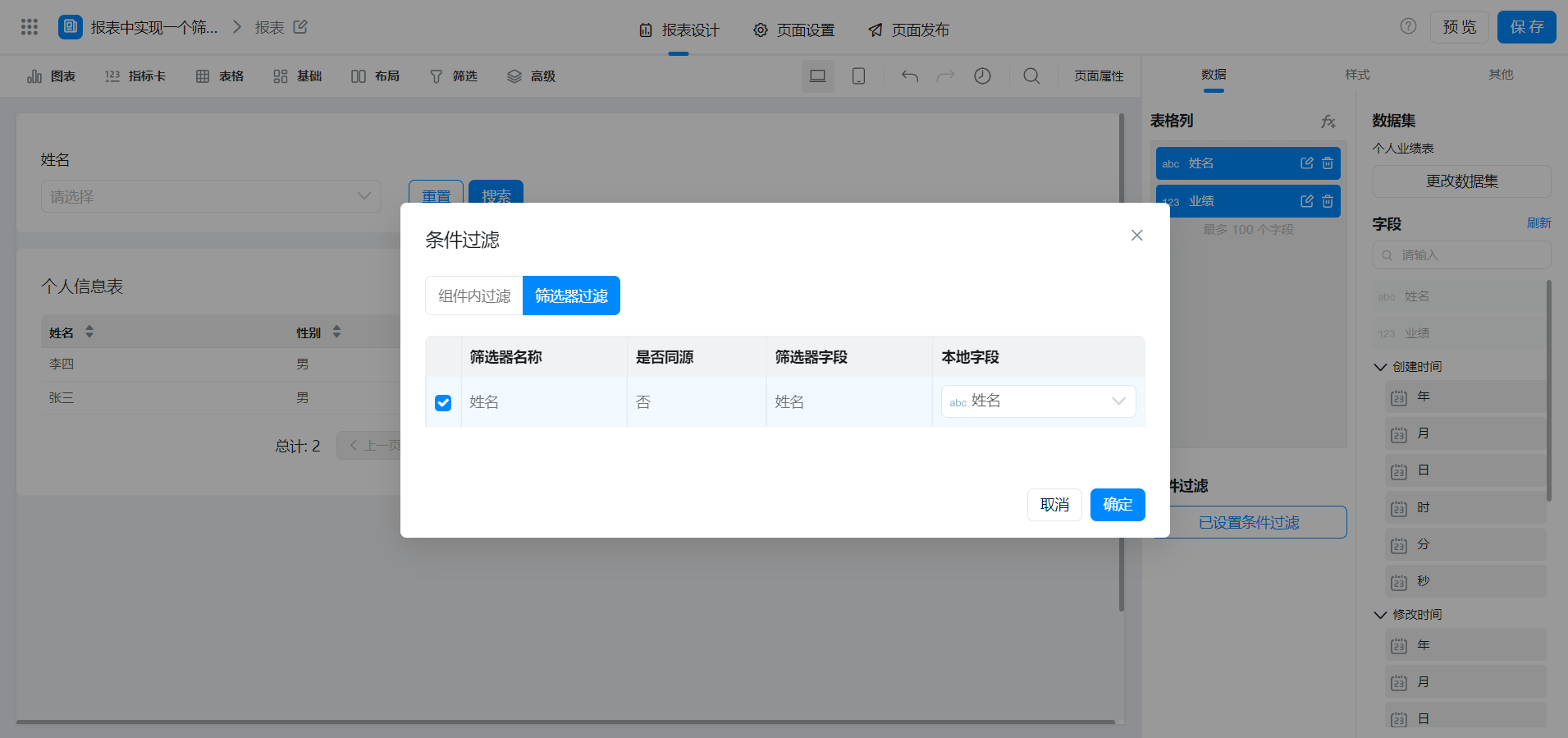Go to 页面发布 tab

pos(908,30)
